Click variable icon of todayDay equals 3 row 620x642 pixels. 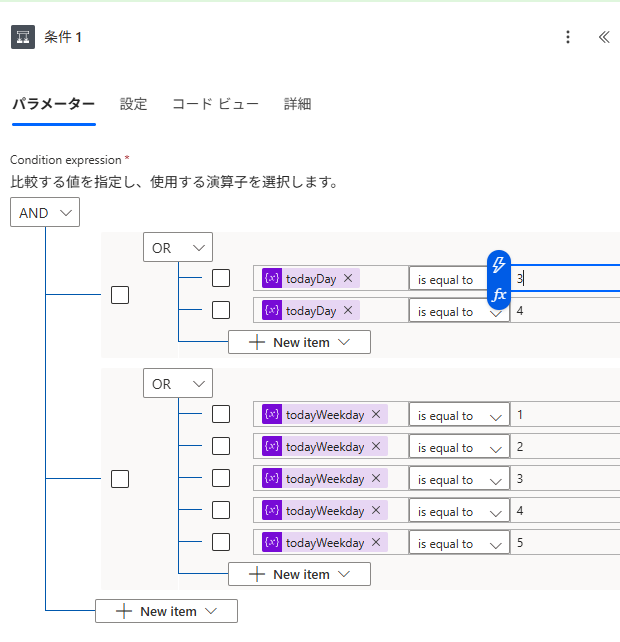tap(272, 278)
